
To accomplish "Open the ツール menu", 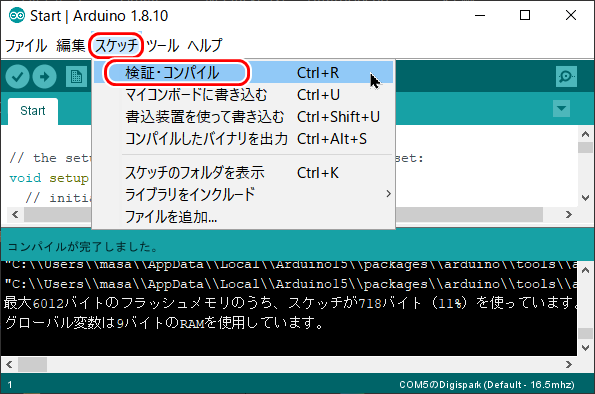I will tap(162, 46).
